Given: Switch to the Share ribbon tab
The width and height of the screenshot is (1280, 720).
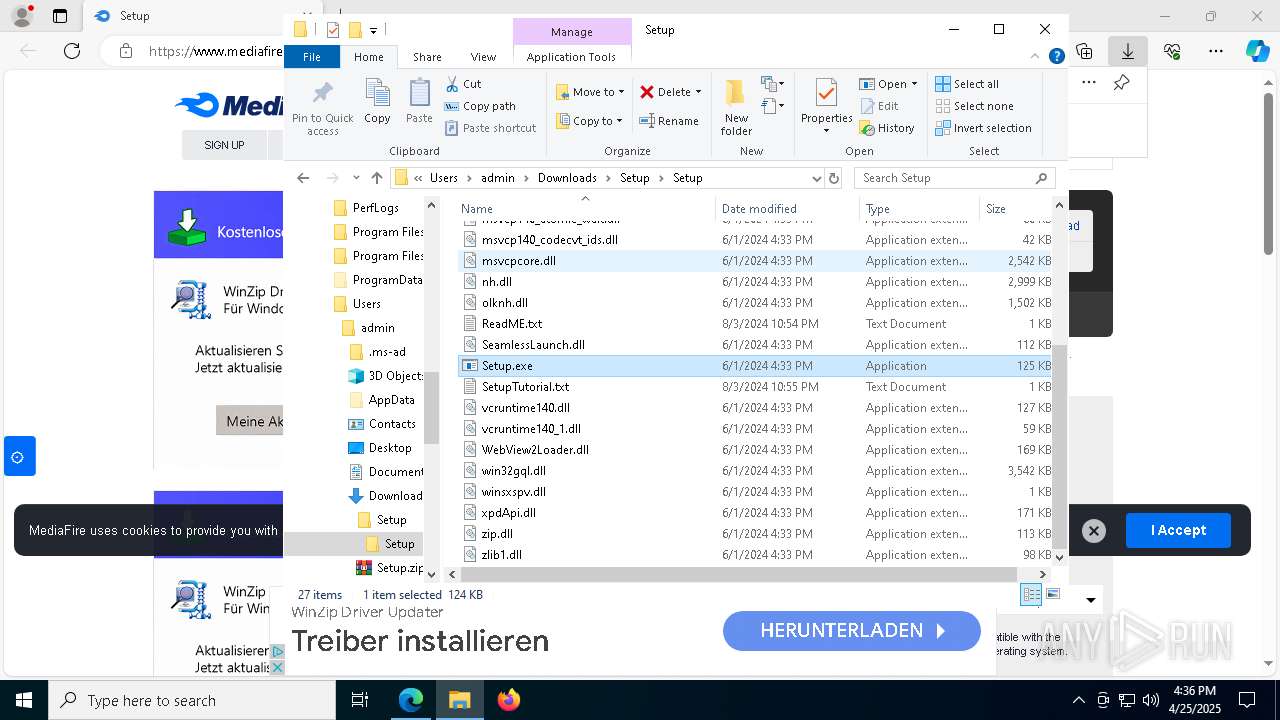Looking at the screenshot, I should tap(427, 57).
